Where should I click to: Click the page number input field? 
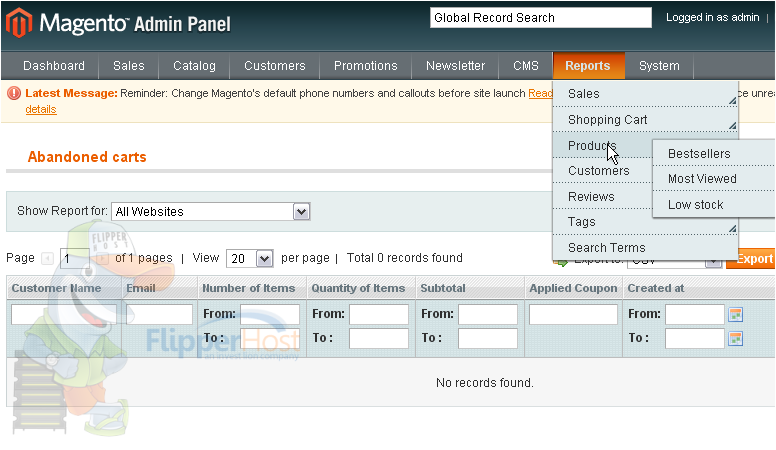74,258
